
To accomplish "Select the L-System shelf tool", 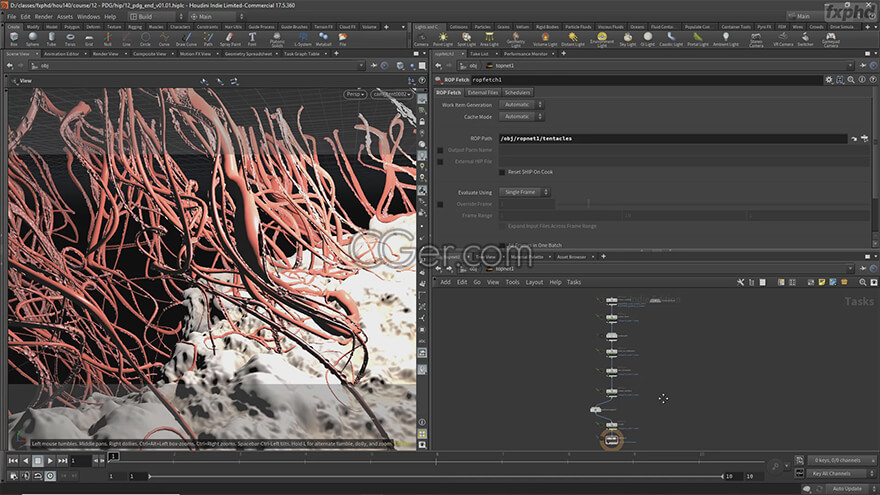I will coord(302,39).
